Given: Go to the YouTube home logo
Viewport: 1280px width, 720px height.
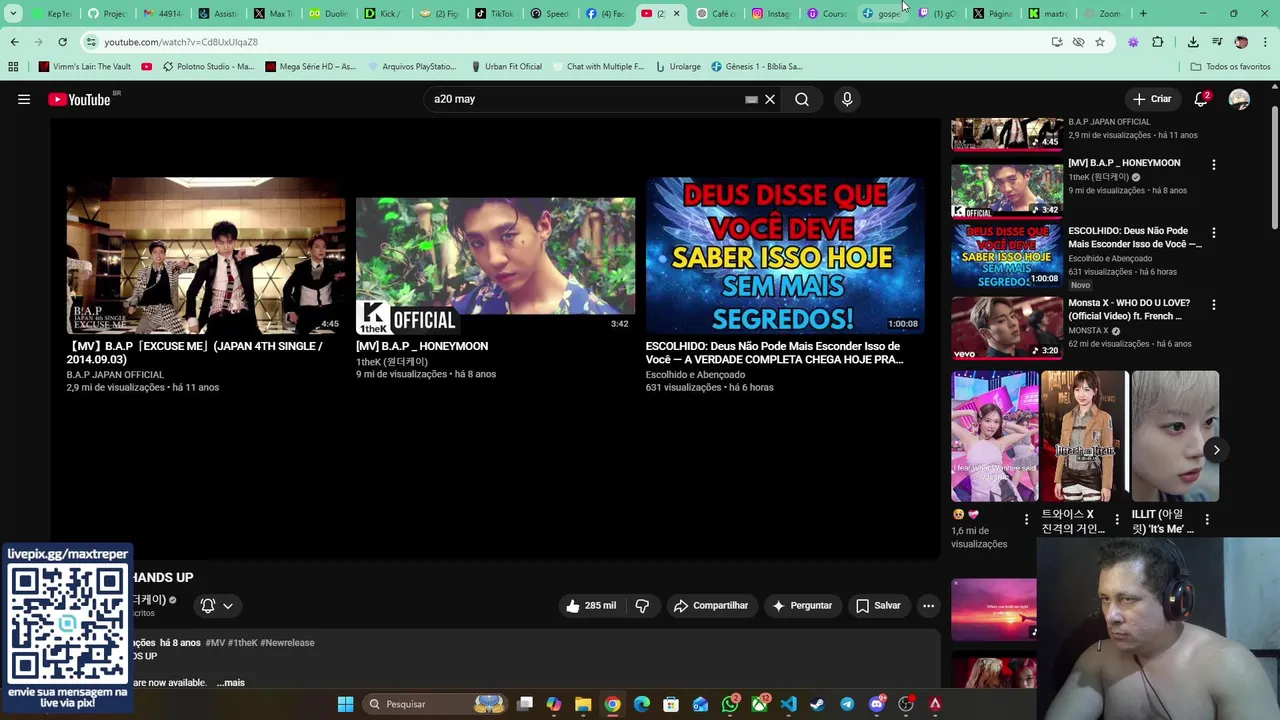Looking at the screenshot, I should [80, 99].
